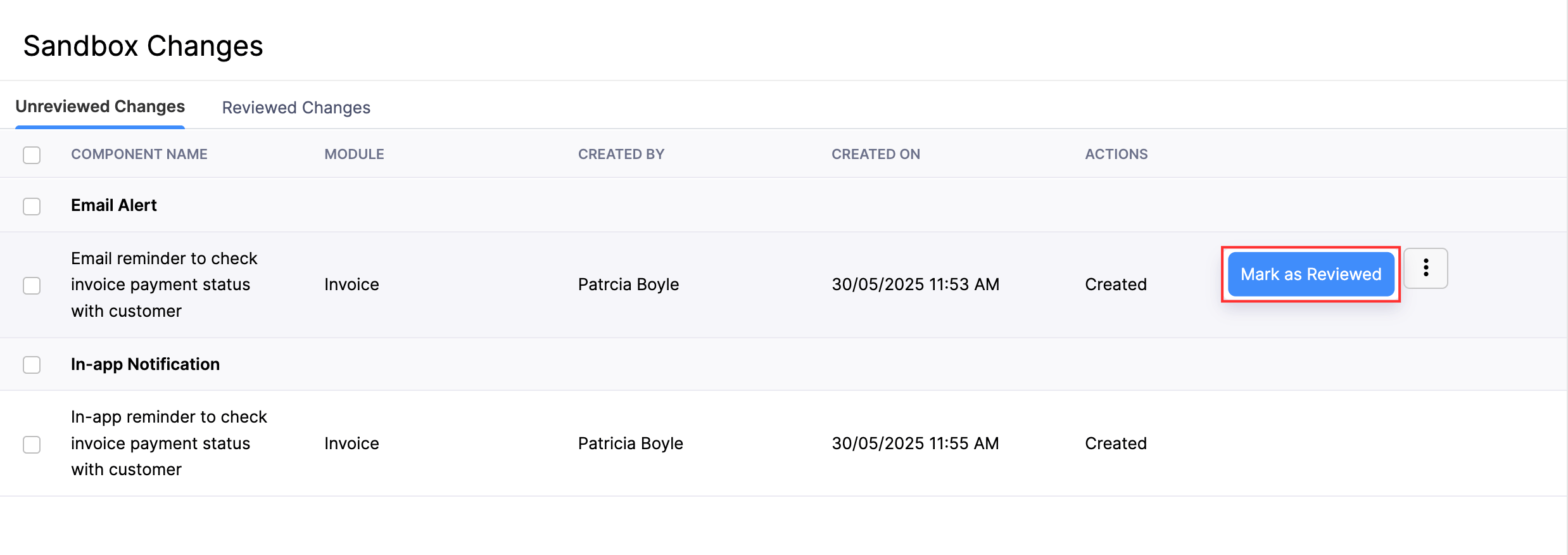The width and height of the screenshot is (1568, 555).
Task: Click the MODULE column header
Action: [354, 154]
